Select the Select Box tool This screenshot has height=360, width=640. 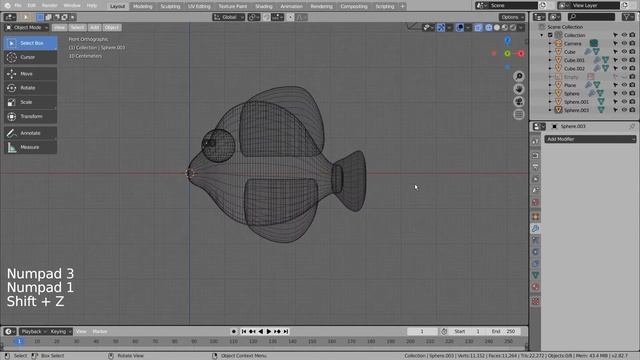[x=31, y=43]
